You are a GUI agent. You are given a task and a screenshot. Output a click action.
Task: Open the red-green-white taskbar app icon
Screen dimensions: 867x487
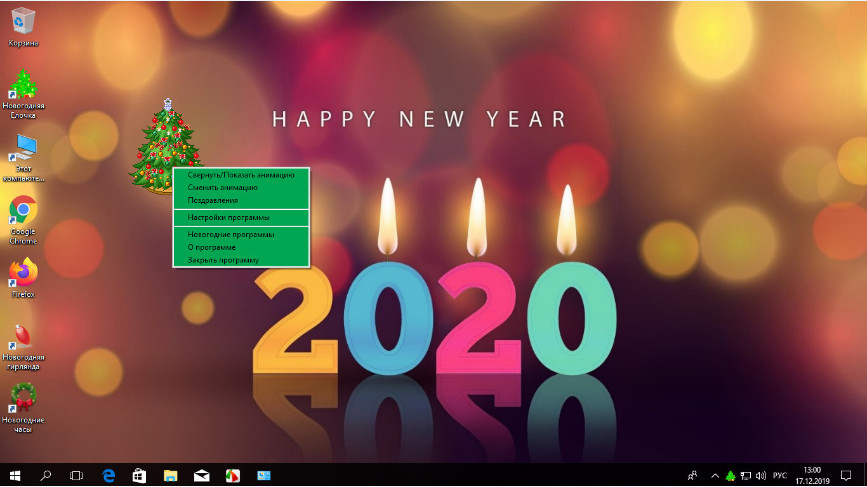coord(233,475)
